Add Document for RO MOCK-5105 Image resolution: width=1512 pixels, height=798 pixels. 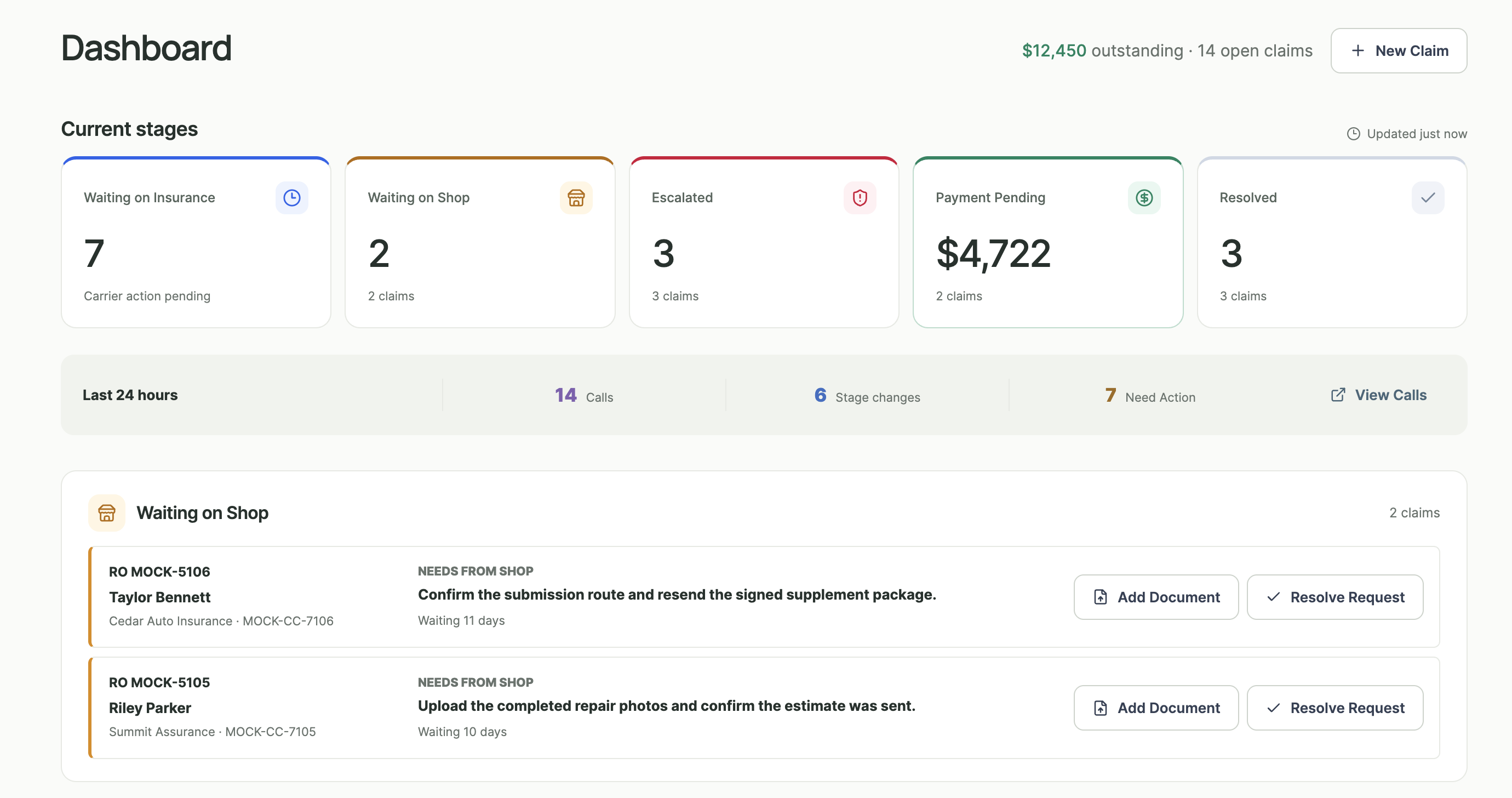pyautogui.click(x=1156, y=708)
